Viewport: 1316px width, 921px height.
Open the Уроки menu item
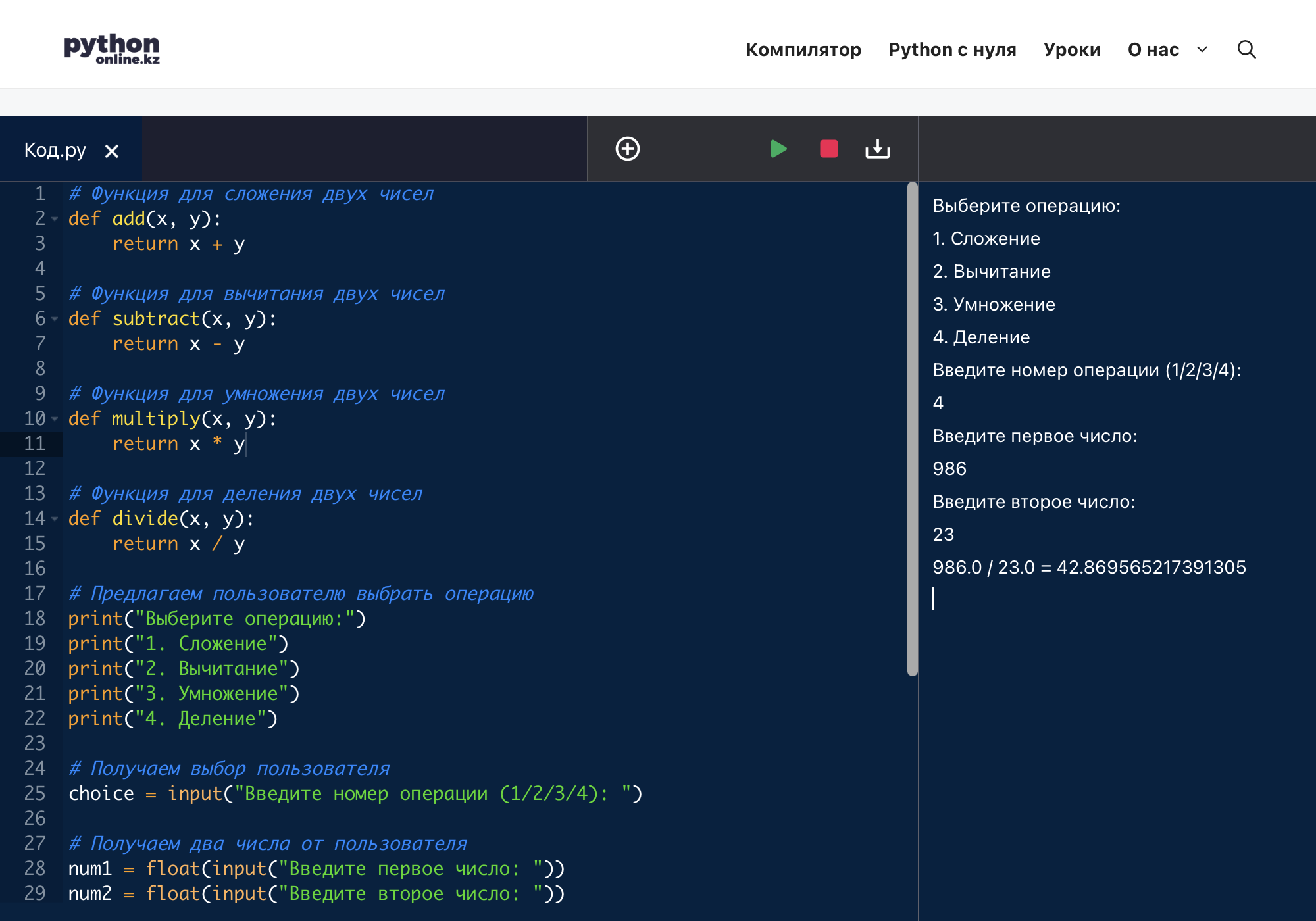[x=1072, y=49]
